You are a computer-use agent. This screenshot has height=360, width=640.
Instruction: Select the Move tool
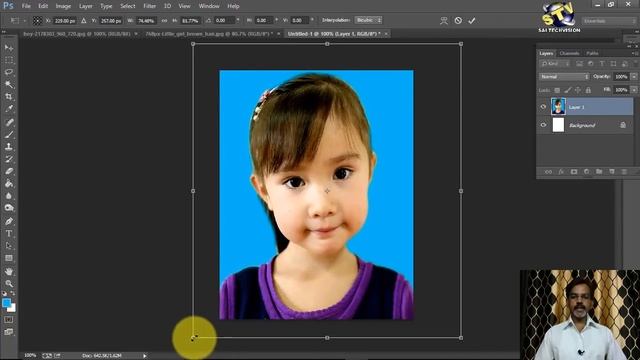(x=9, y=48)
